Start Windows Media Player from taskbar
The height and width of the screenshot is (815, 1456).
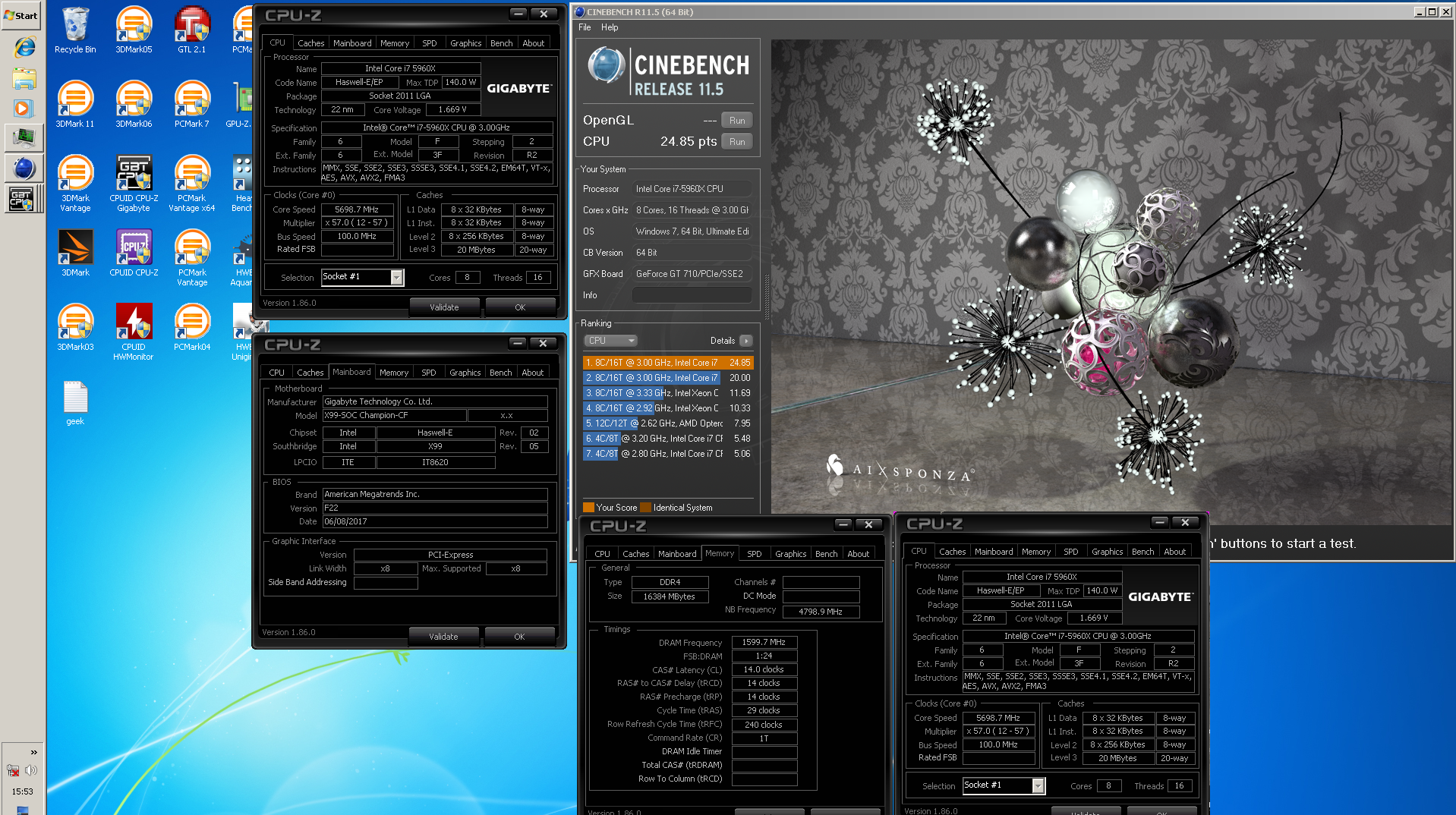coord(24,108)
